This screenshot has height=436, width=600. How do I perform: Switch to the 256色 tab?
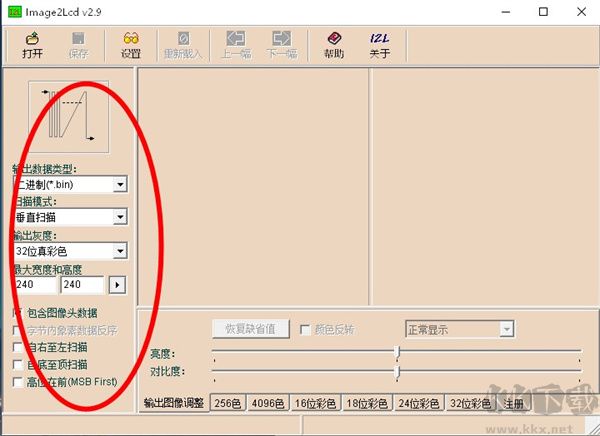tap(228, 403)
